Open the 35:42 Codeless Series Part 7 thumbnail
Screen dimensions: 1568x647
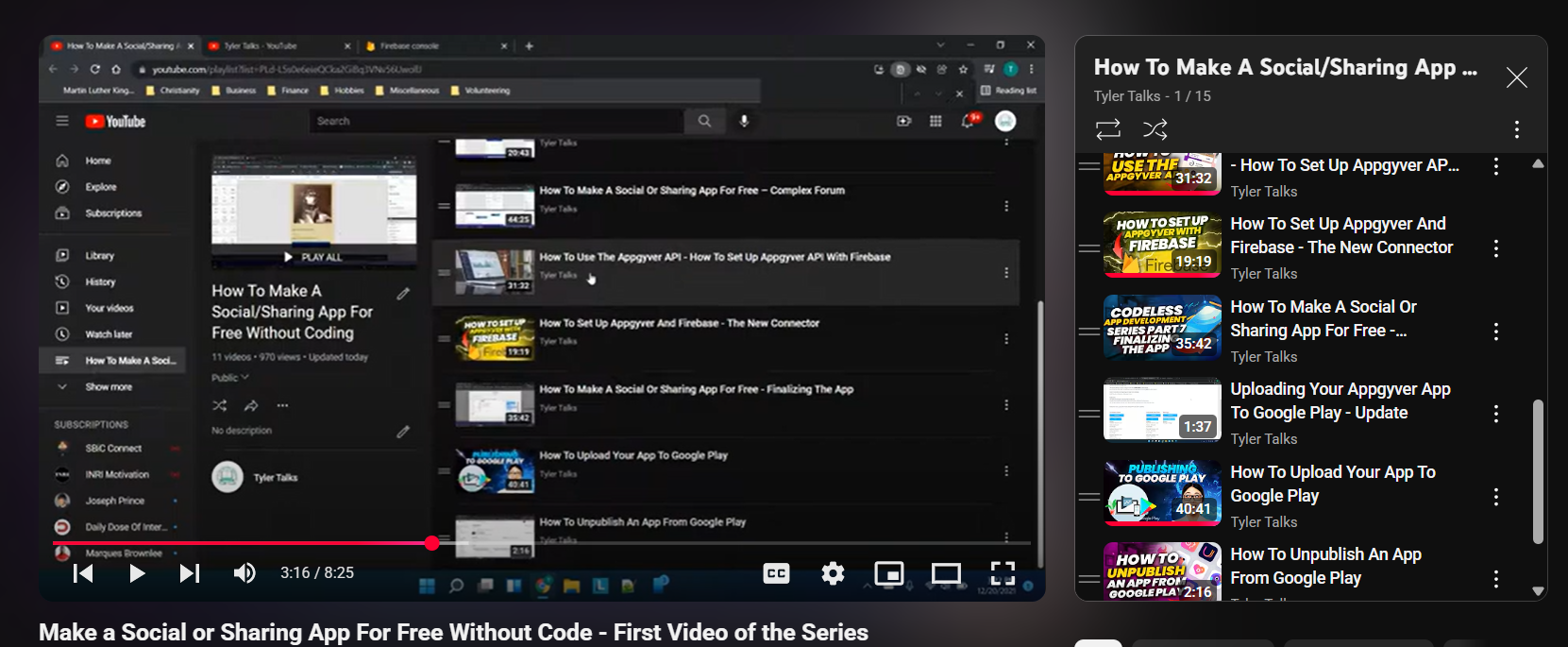[x=1162, y=328]
